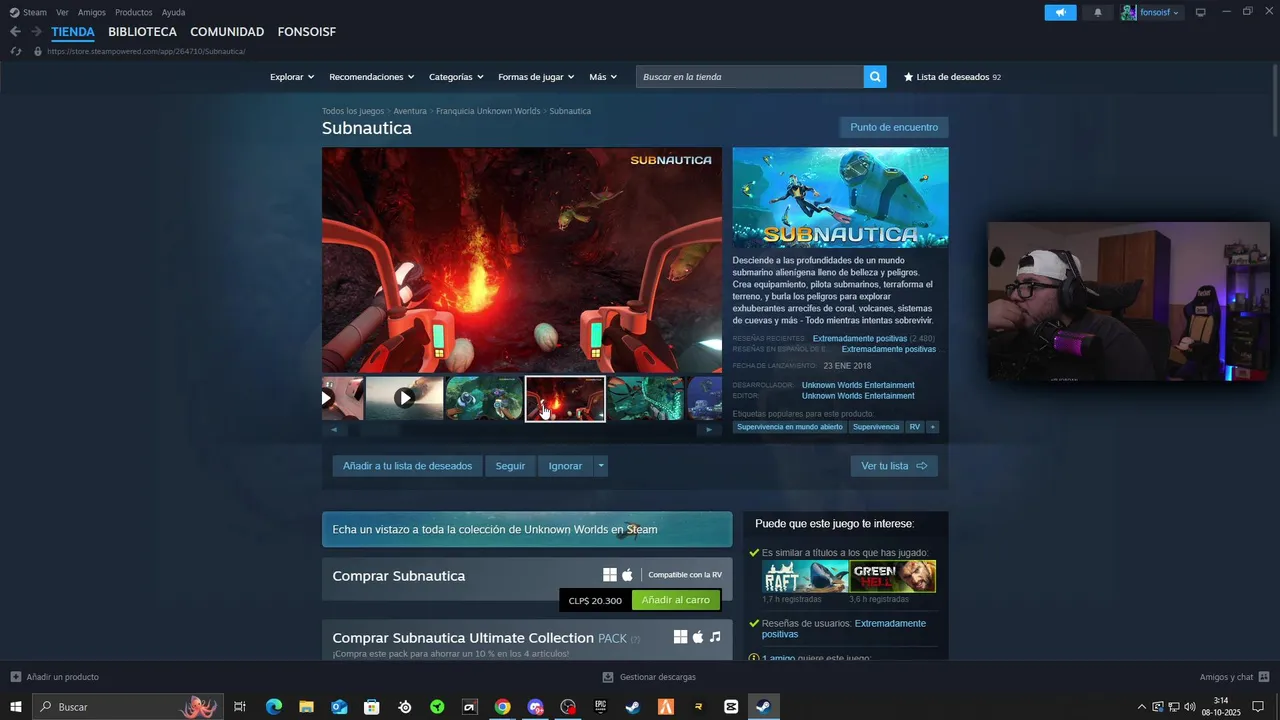Viewport: 1280px width, 720px height.
Task: Launch Microsoft Edge from the taskbar
Action: coord(273,707)
